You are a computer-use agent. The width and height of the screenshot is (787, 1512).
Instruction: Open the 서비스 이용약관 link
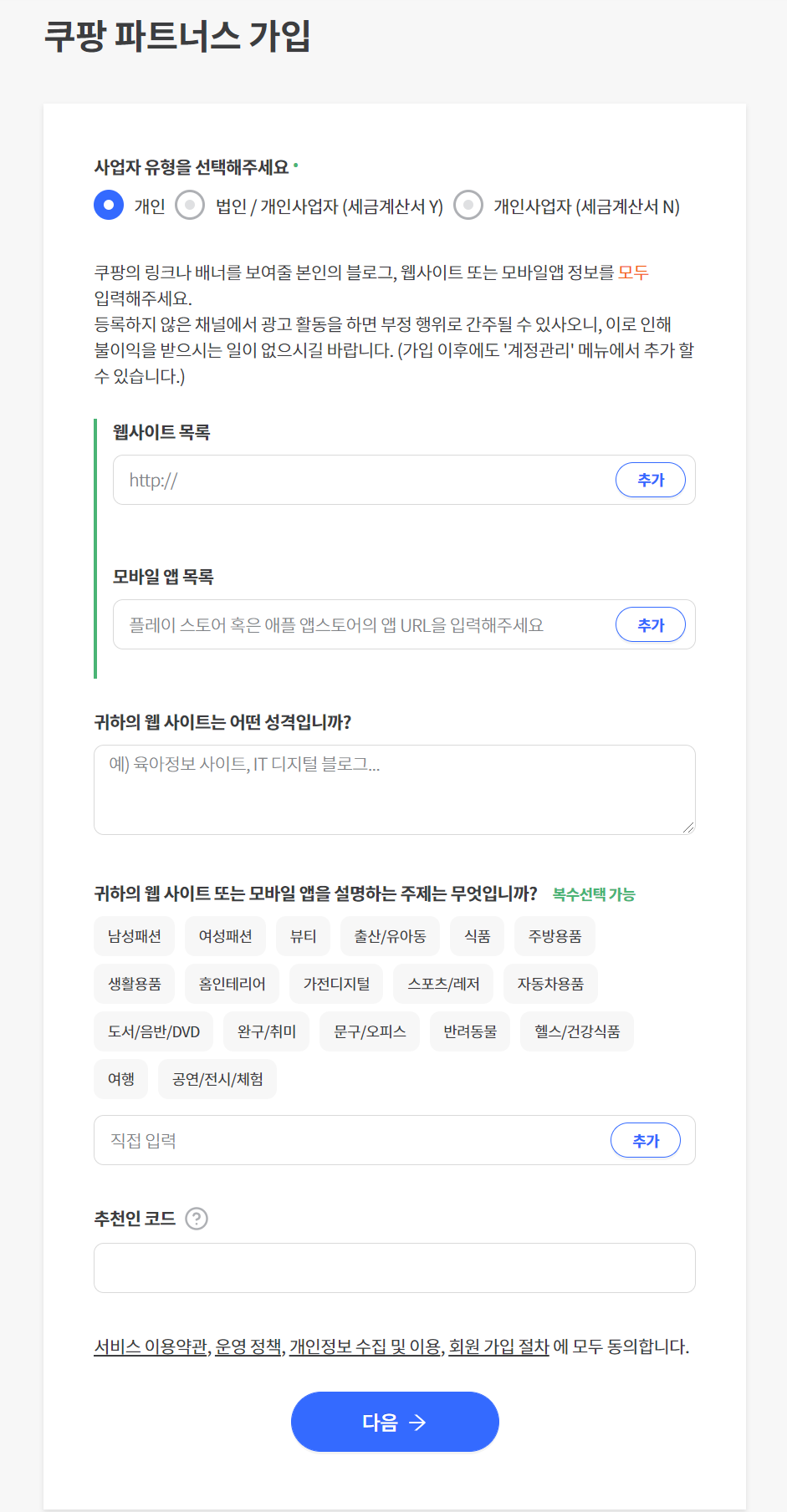151,1347
